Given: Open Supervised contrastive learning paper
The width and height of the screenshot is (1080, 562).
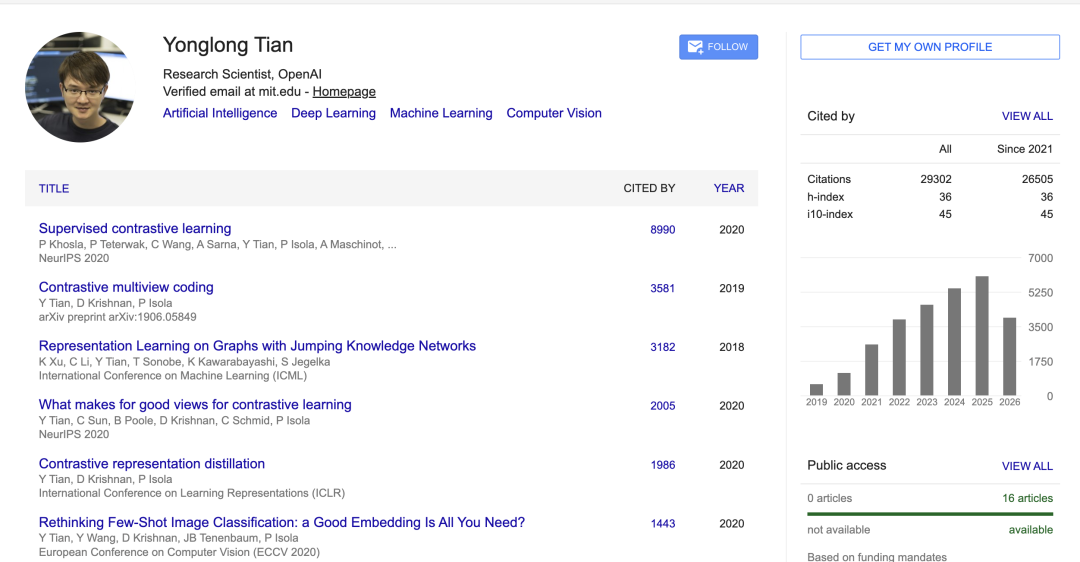Looking at the screenshot, I should 135,228.
